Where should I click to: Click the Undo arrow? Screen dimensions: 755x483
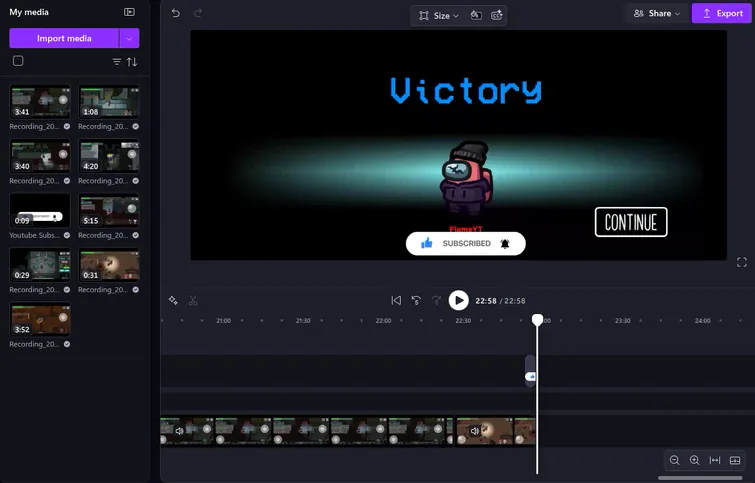click(x=176, y=13)
